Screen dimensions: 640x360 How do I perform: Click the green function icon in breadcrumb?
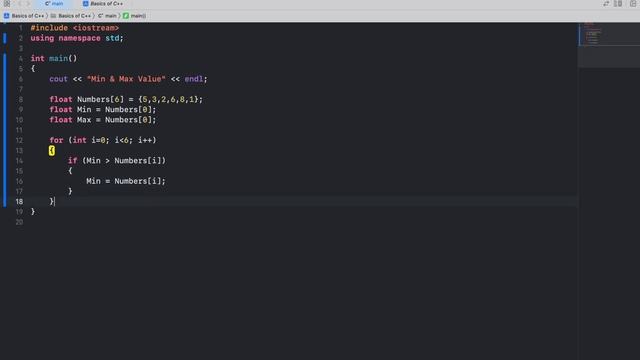pyautogui.click(x=126, y=16)
